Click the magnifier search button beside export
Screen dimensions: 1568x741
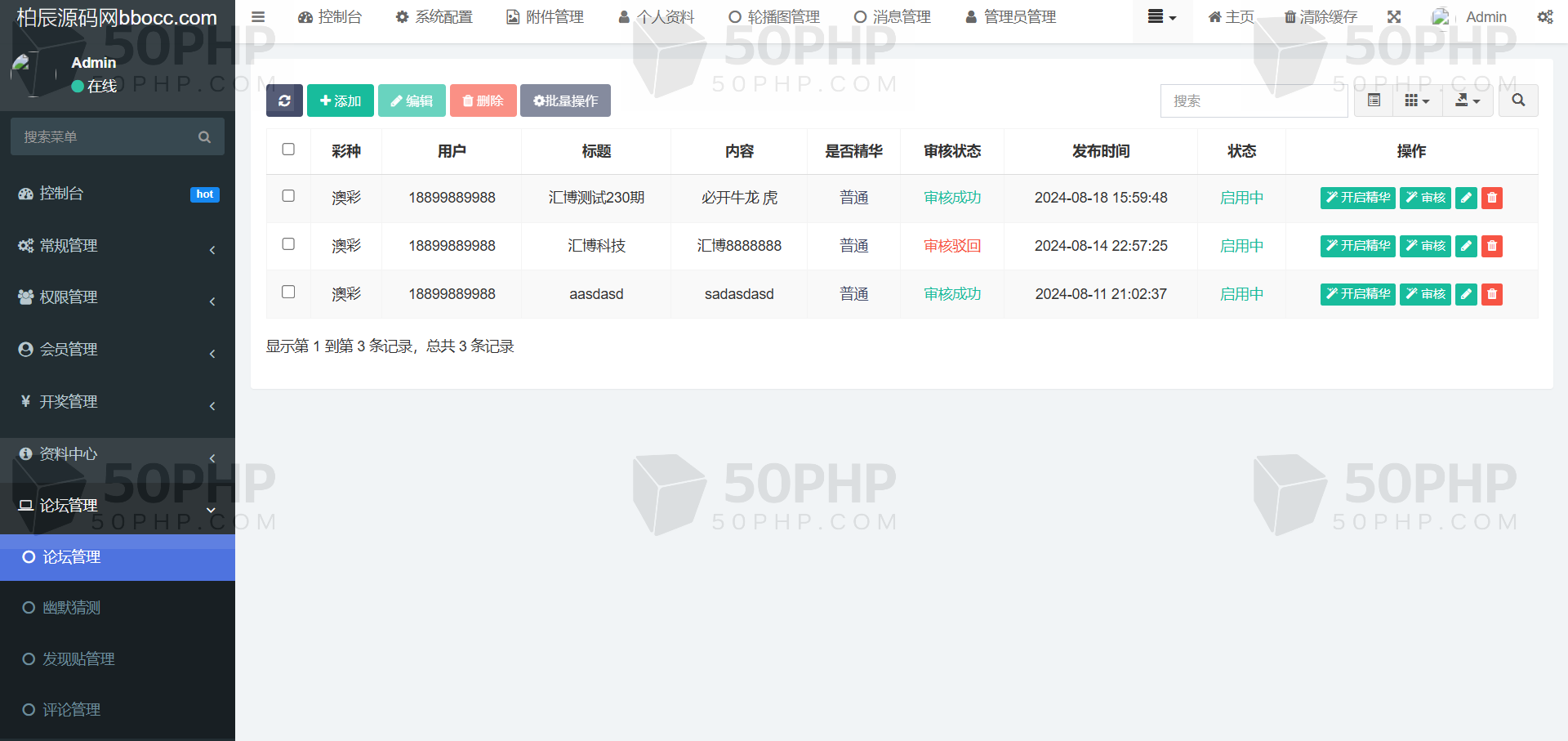click(x=1518, y=100)
